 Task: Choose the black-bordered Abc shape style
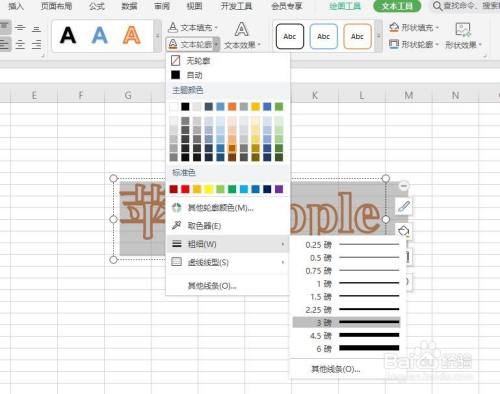(x=290, y=36)
